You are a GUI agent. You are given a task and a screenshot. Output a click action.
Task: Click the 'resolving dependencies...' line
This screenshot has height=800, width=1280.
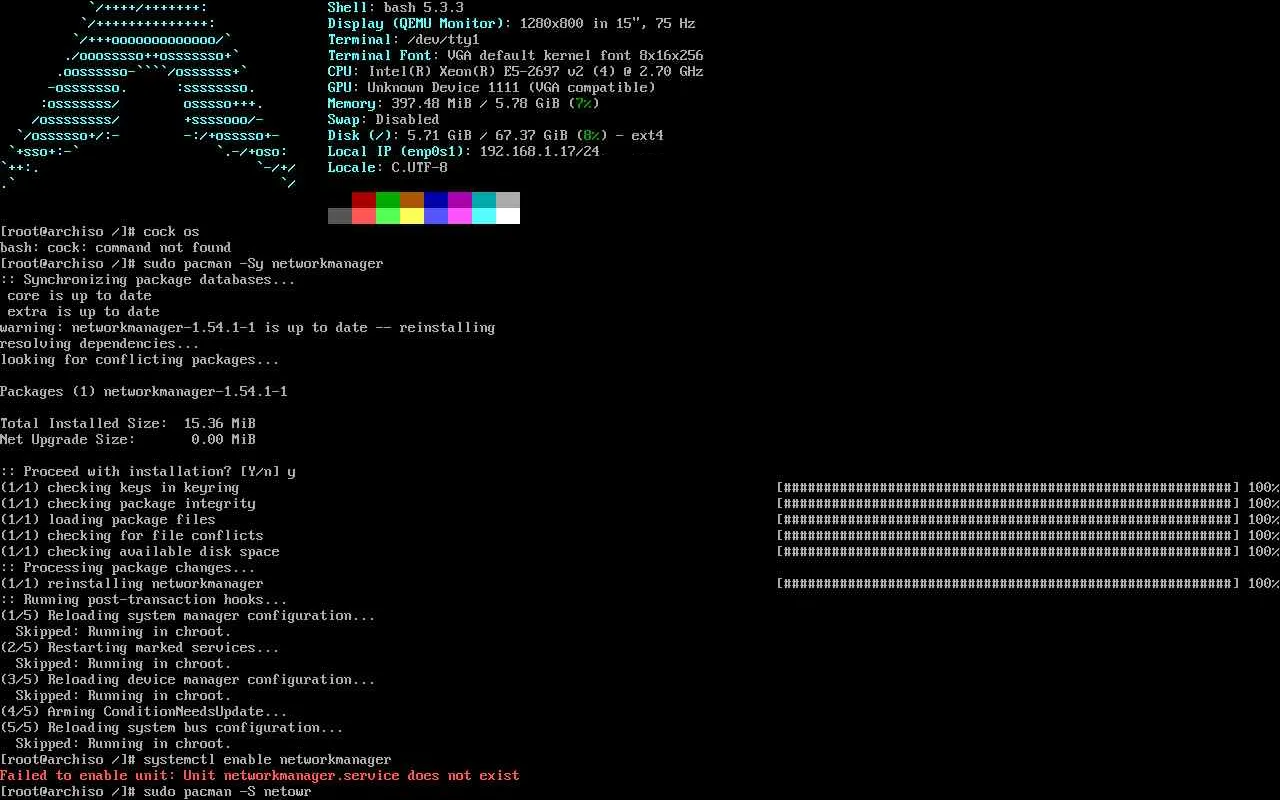tap(99, 344)
